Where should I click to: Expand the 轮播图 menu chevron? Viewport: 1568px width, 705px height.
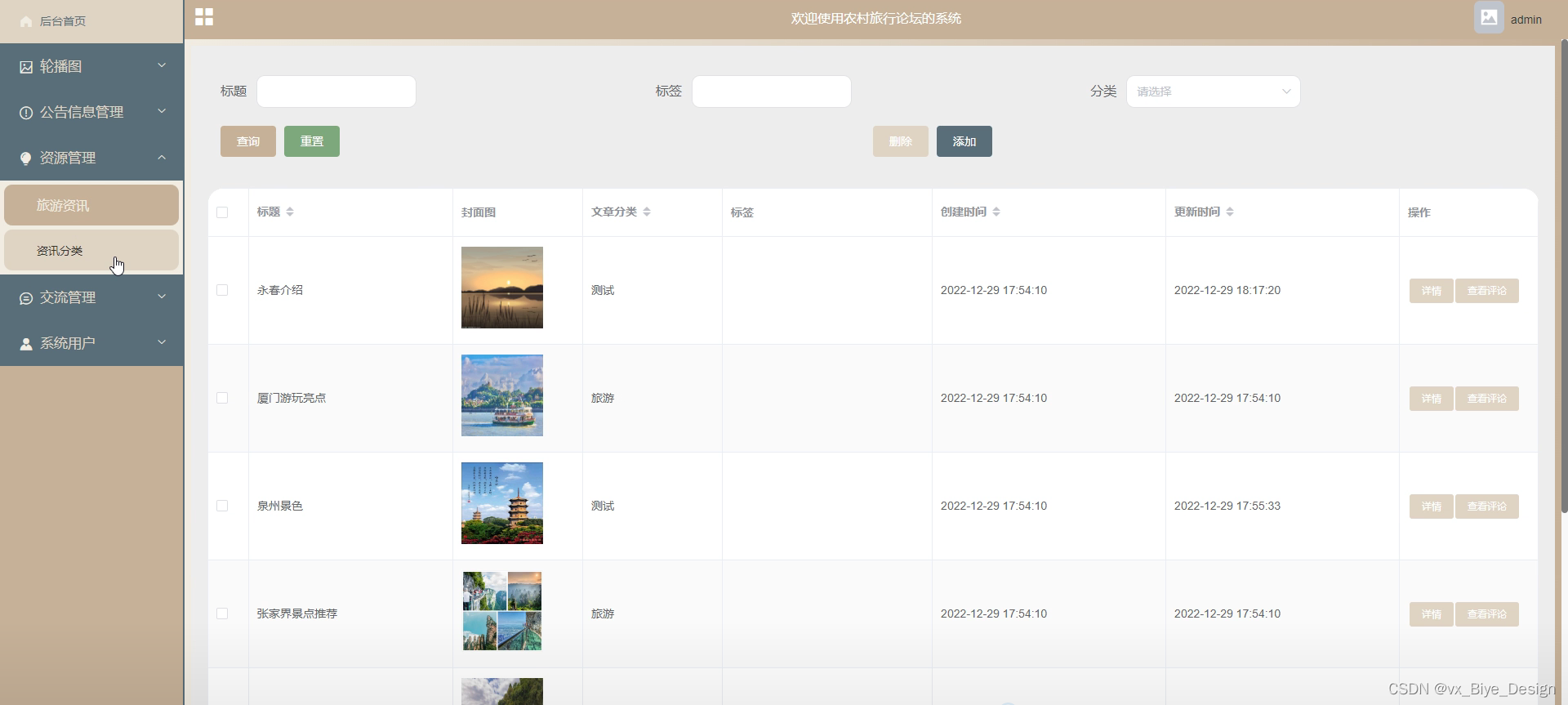[x=162, y=65]
